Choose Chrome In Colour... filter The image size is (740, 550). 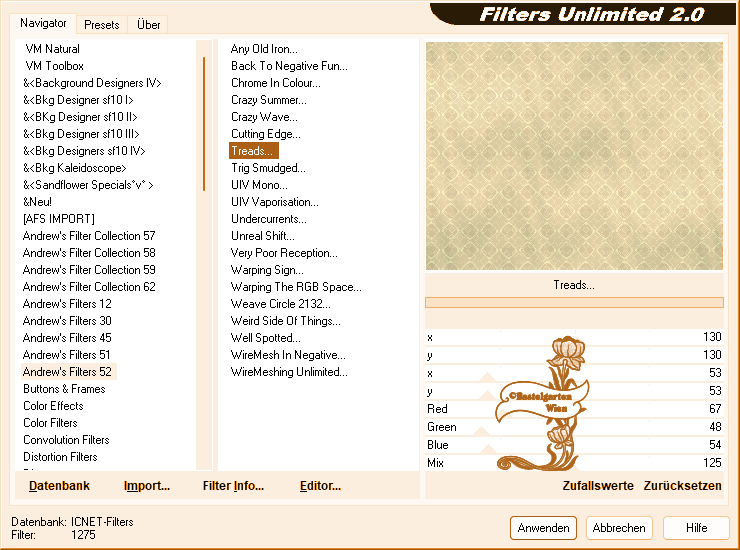[x=276, y=83]
